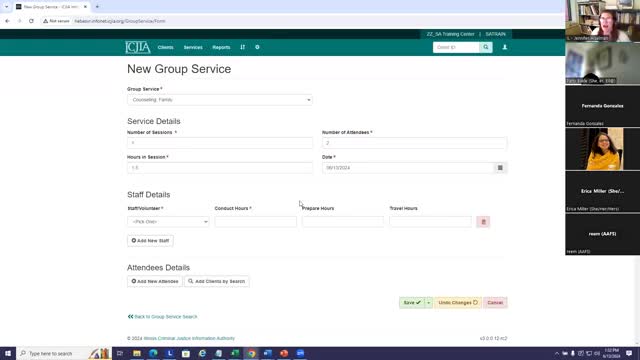
Task: Follow Back to Group Service Search link
Action: [162, 317]
